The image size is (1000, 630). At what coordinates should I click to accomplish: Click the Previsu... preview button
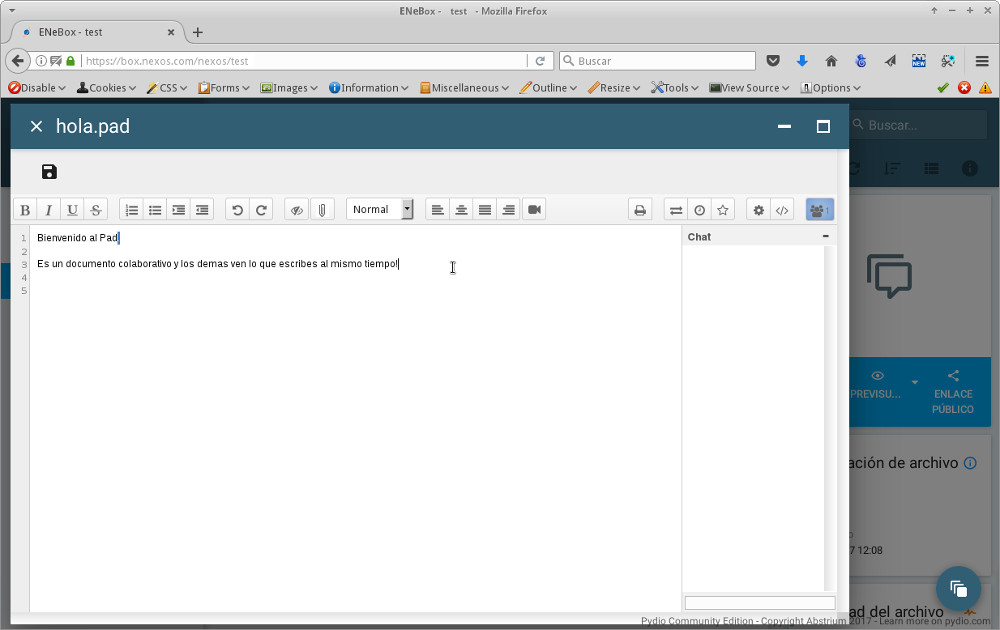[x=876, y=385]
